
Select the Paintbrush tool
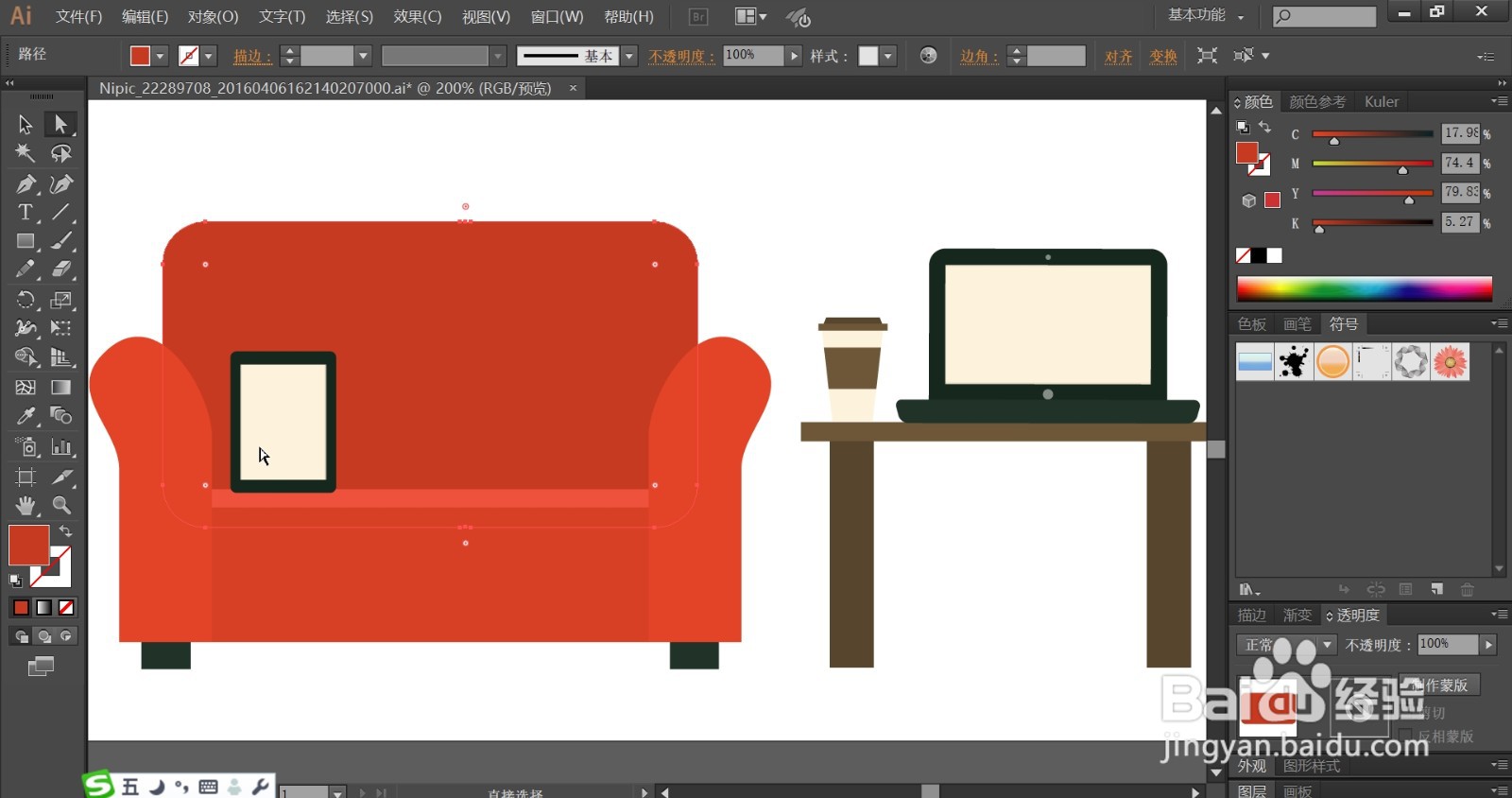(x=61, y=241)
